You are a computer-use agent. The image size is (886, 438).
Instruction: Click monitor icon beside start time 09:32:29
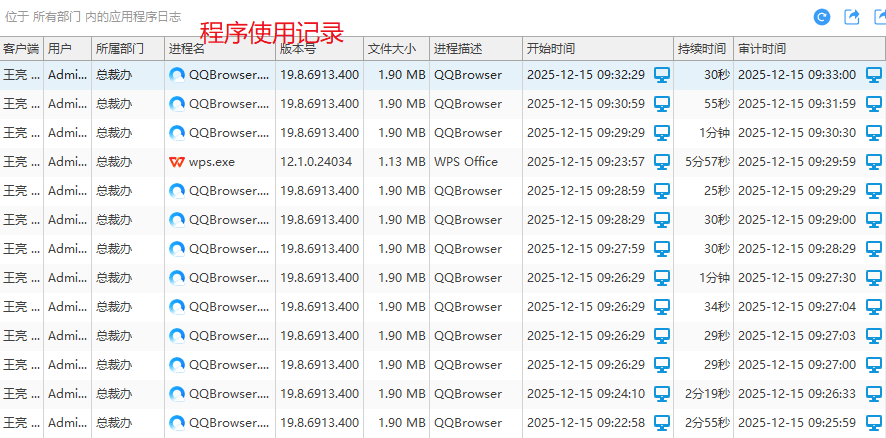click(x=661, y=75)
